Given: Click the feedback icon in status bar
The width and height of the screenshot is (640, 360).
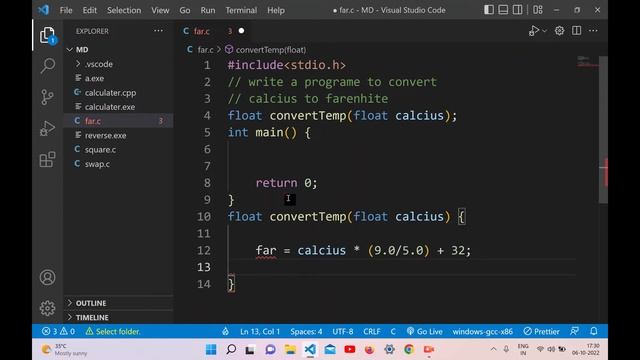Looking at the screenshot, I should (x=574, y=331).
